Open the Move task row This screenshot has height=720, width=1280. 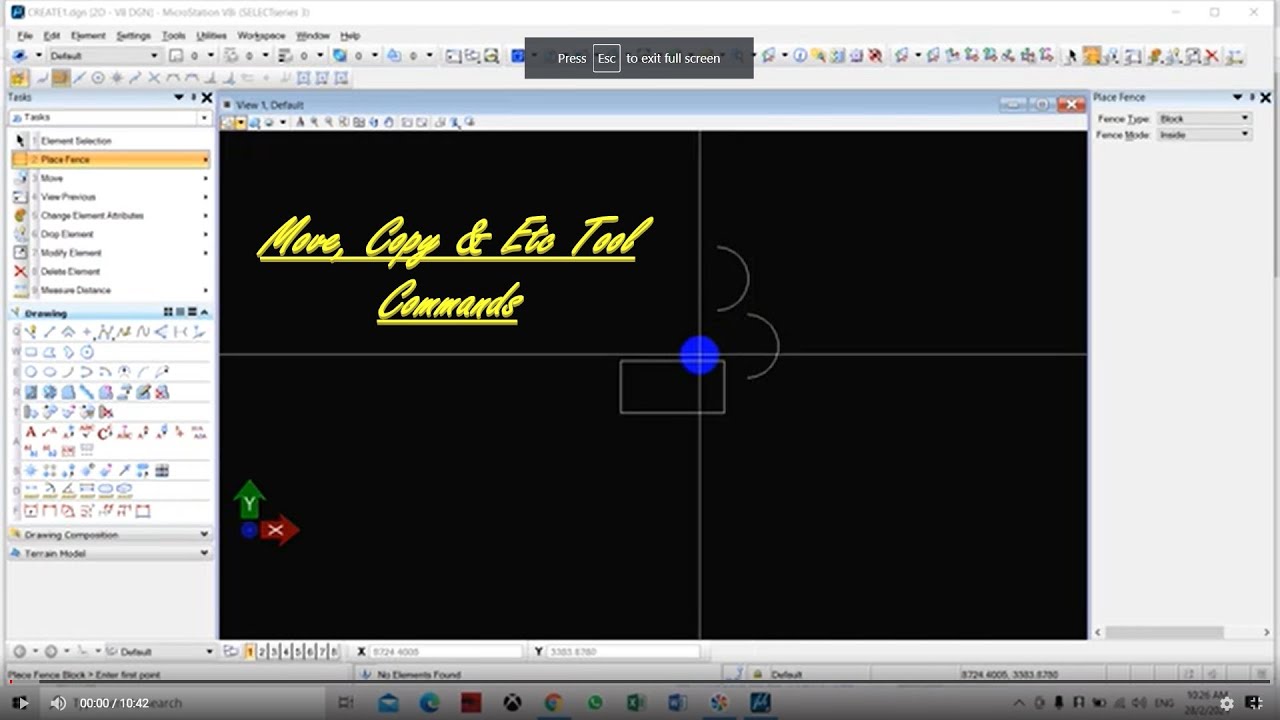click(111, 178)
